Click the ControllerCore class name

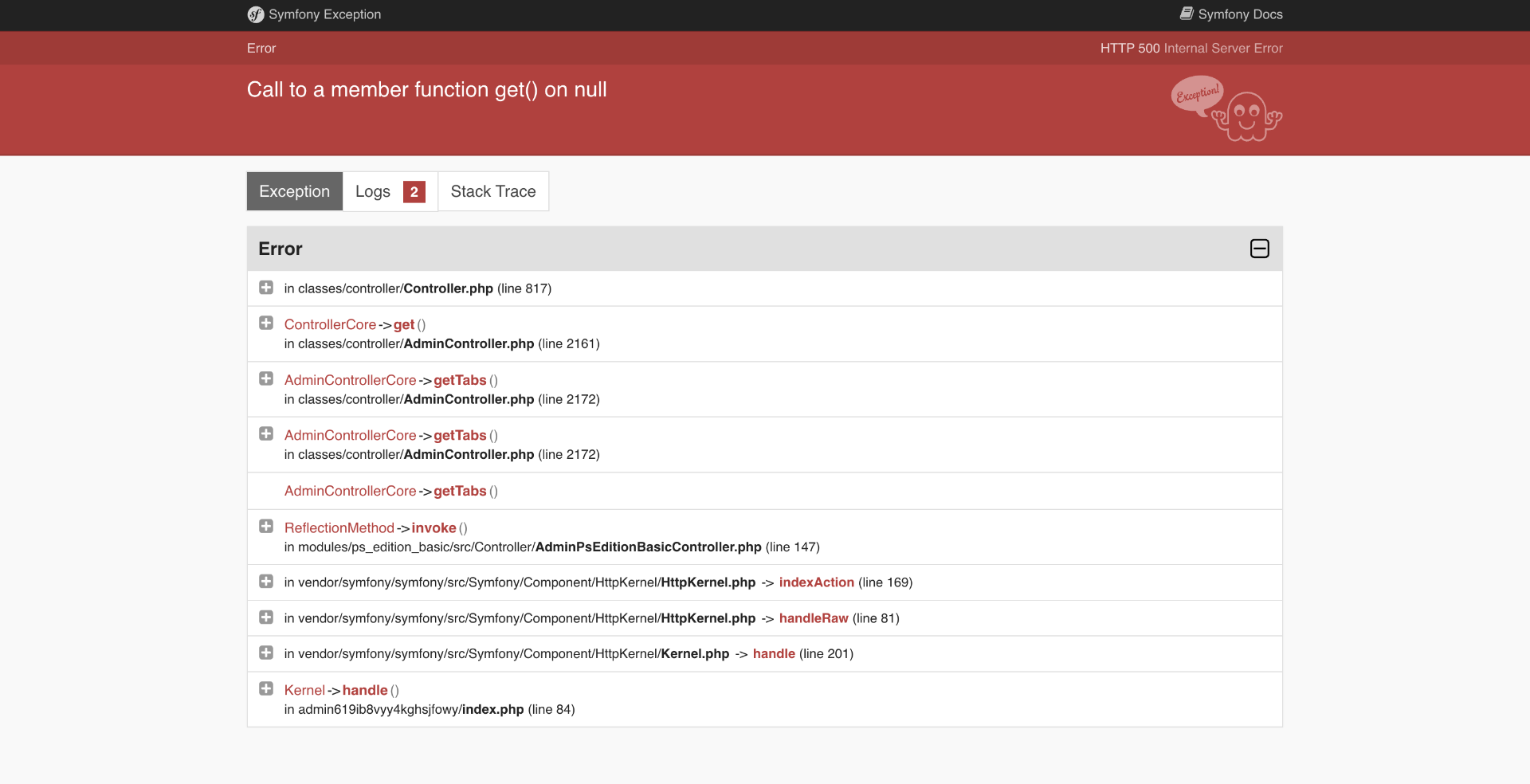330,324
